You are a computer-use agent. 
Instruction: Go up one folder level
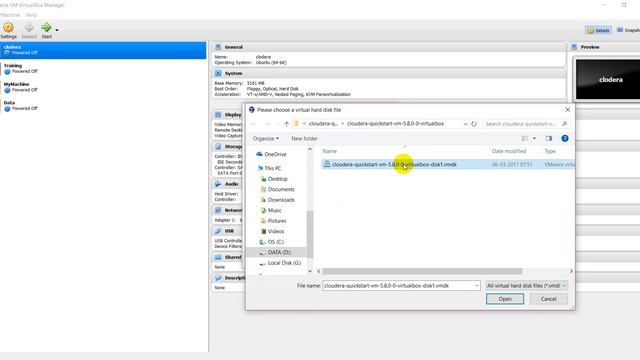coord(287,124)
